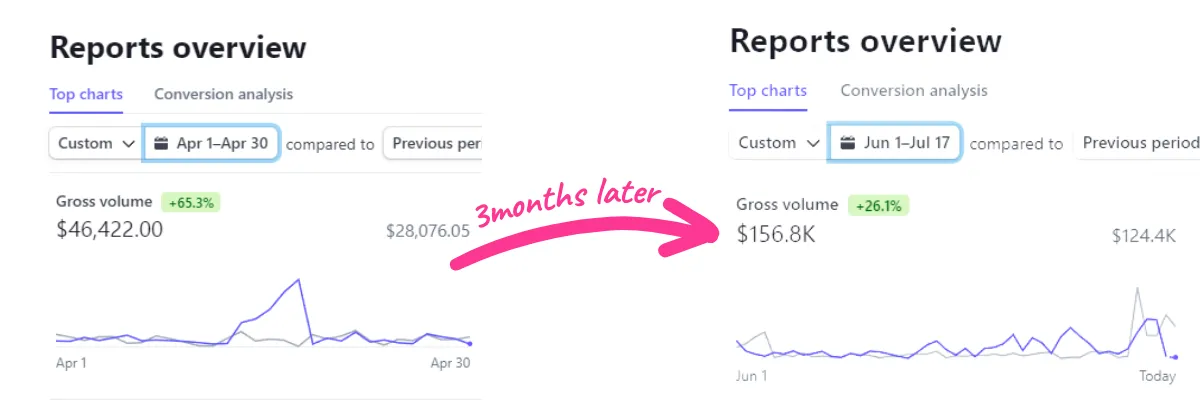Click the April chart end point dot
This screenshot has width=1200, height=400.
click(470, 343)
